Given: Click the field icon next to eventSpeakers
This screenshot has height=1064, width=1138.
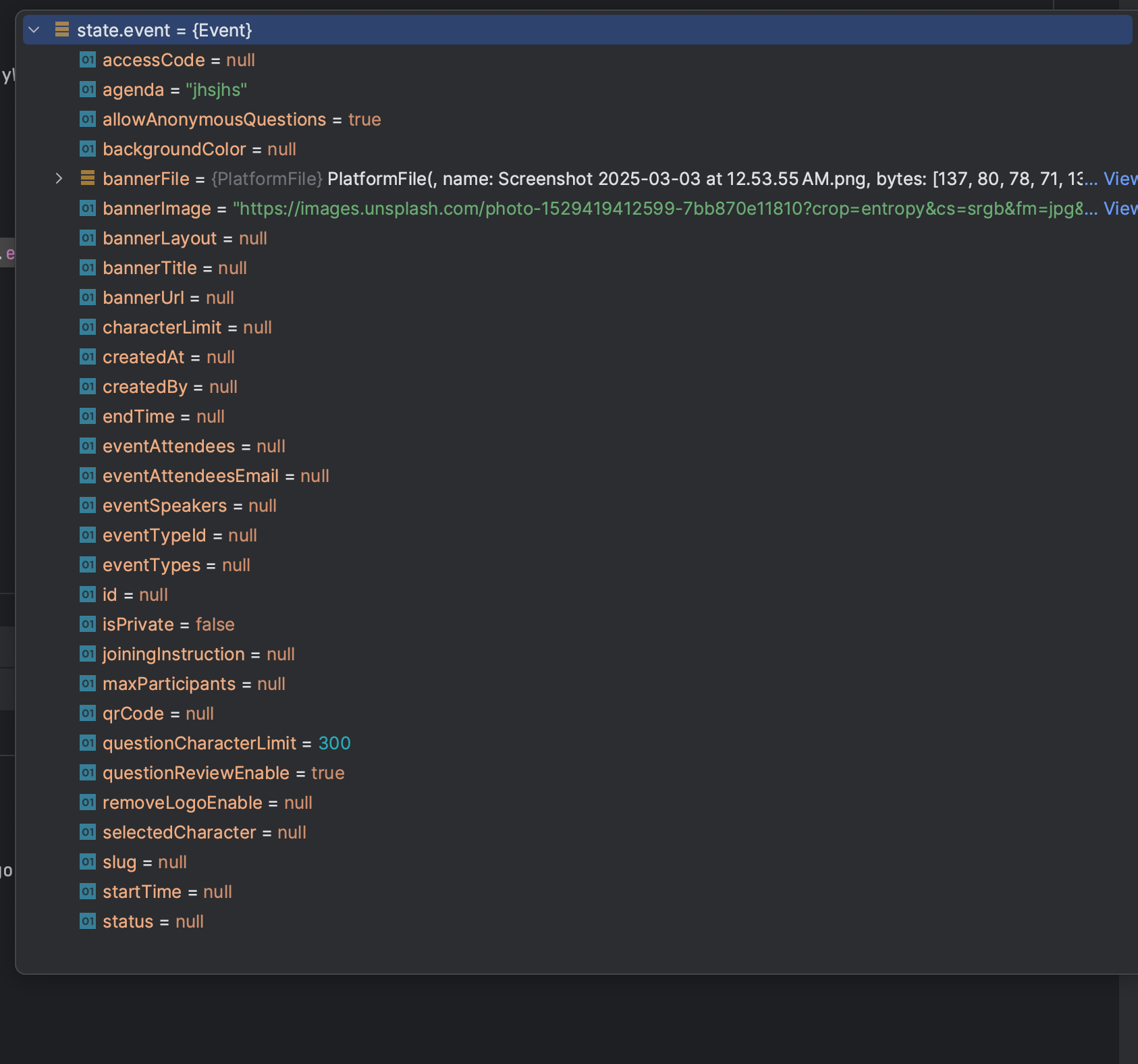Looking at the screenshot, I should pos(88,506).
